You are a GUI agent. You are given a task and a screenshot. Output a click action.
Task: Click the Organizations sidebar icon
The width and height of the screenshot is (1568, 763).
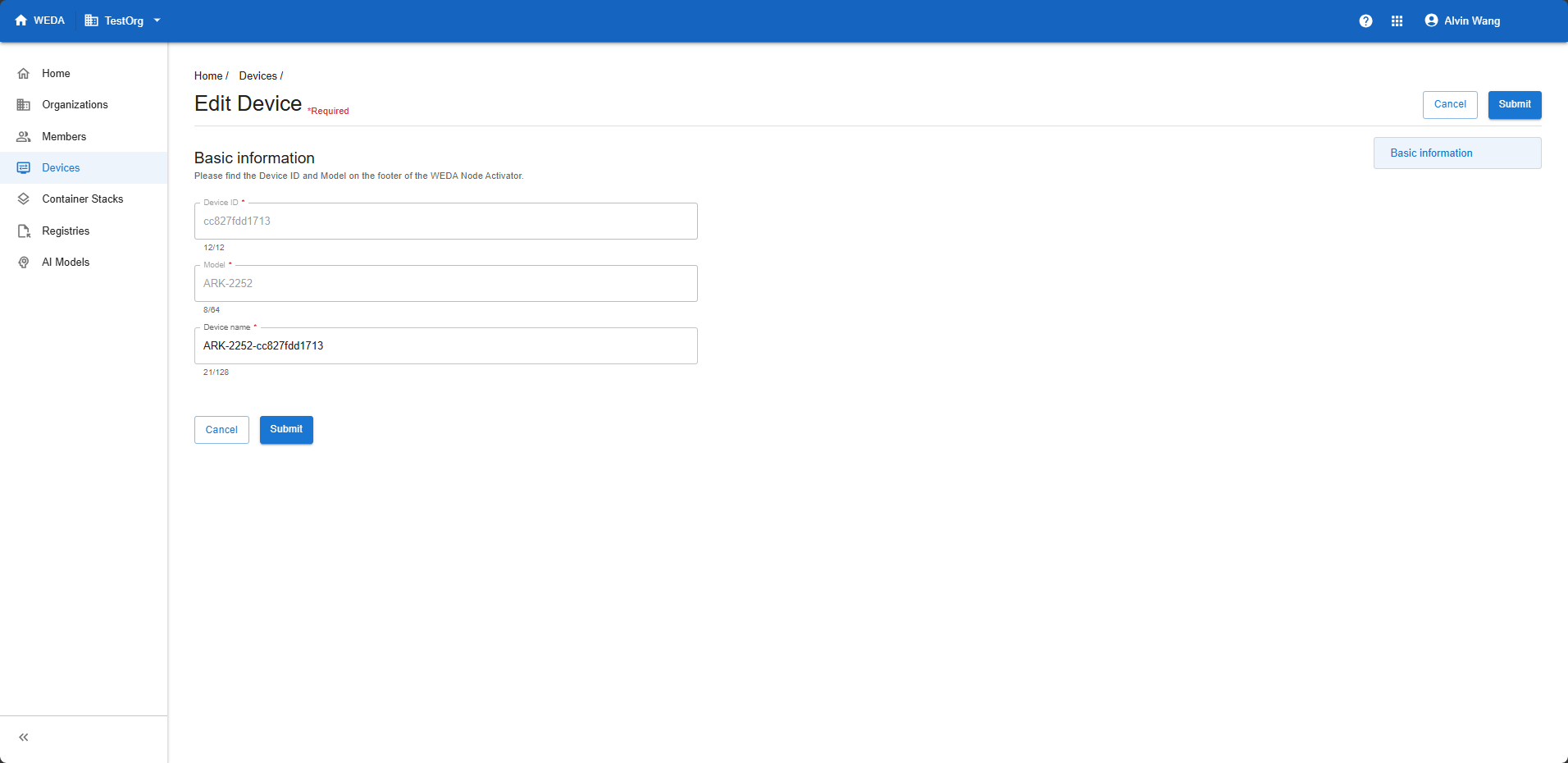tap(24, 105)
